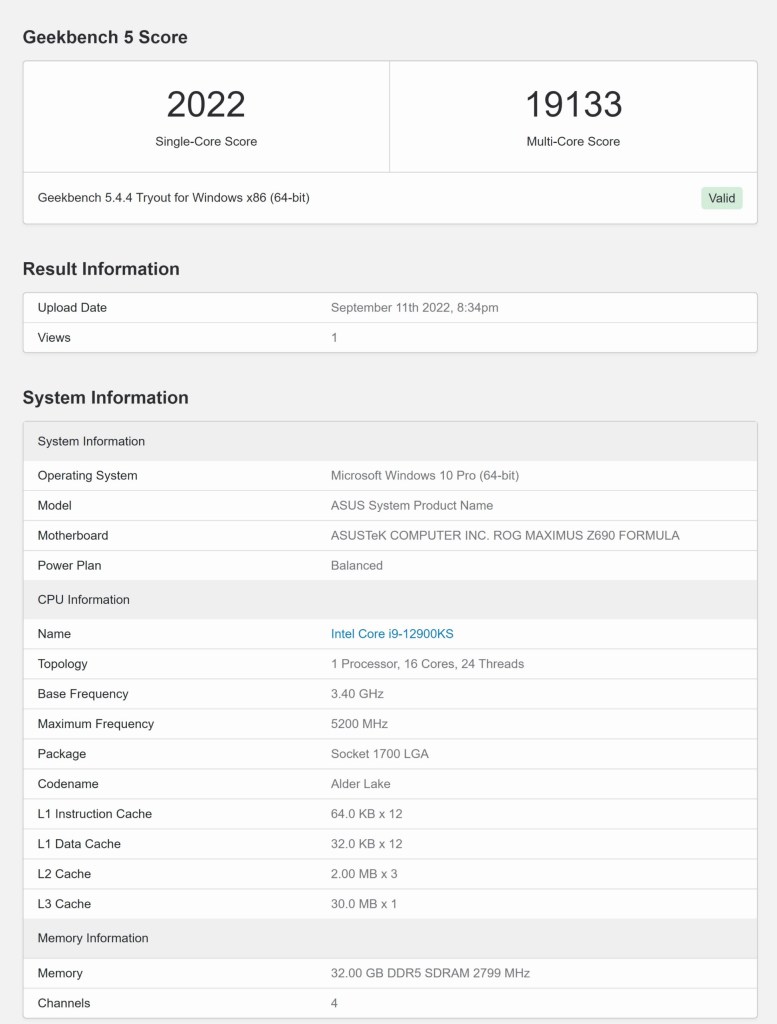Click the Result Information heading

point(101,269)
